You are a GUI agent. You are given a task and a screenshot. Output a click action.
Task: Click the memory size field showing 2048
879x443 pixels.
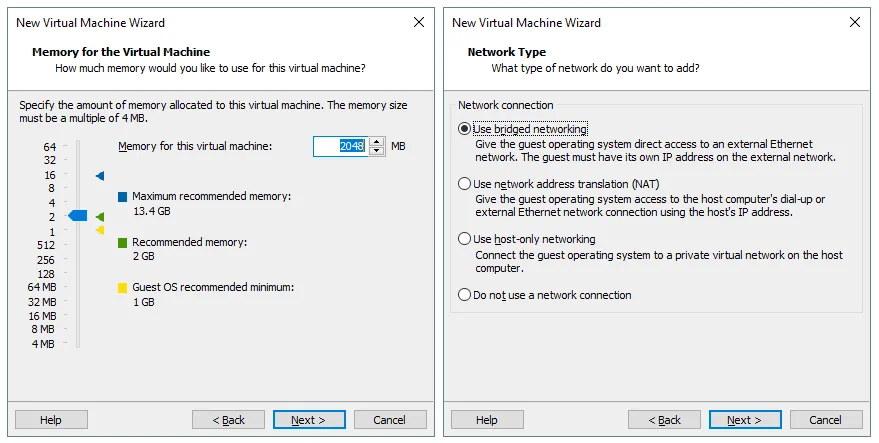(x=340, y=147)
